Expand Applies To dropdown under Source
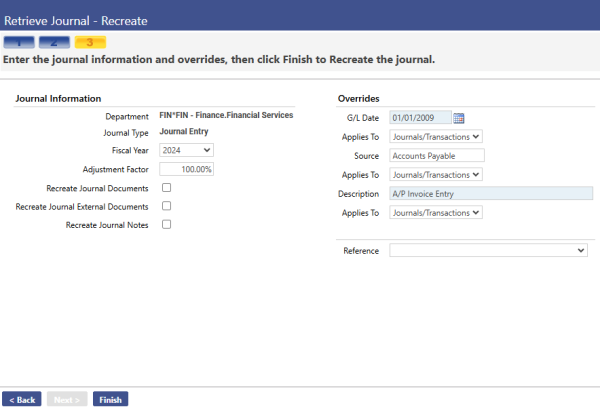600x411 pixels. tap(436, 175)
